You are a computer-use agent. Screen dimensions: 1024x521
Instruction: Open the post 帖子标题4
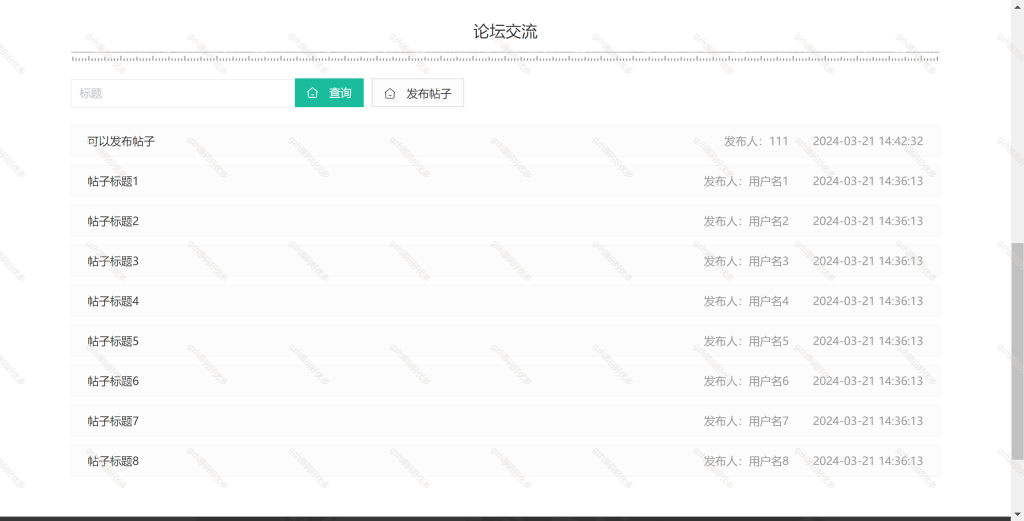(505, 301)
